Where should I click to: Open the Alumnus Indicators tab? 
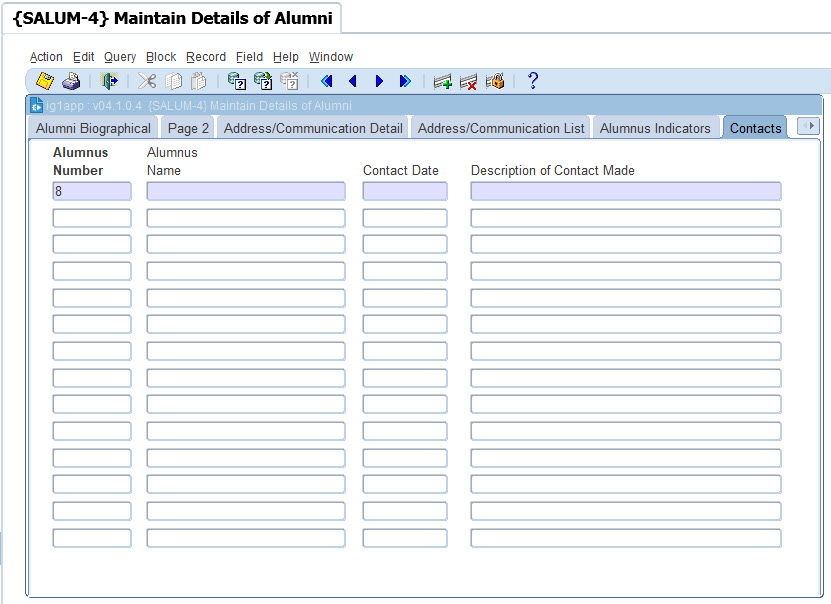pyautogui.click(x=655, y=128)
